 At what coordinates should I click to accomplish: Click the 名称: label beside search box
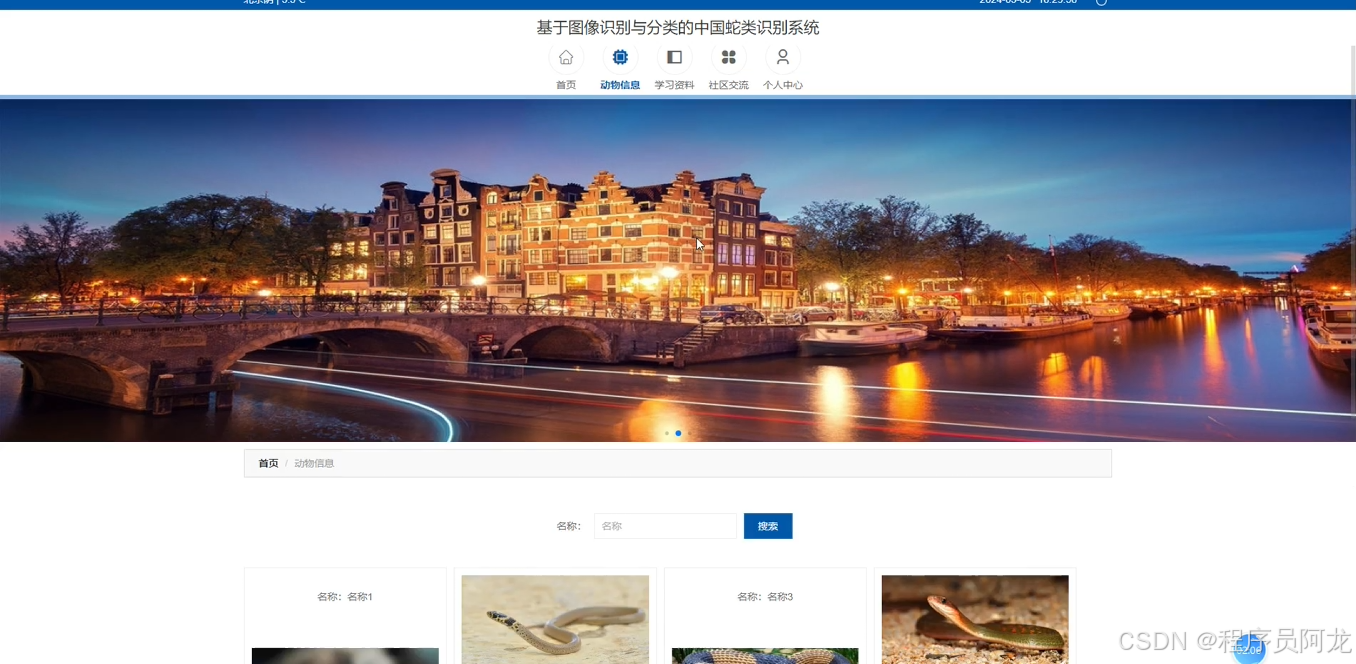click(x=569, y=526)
